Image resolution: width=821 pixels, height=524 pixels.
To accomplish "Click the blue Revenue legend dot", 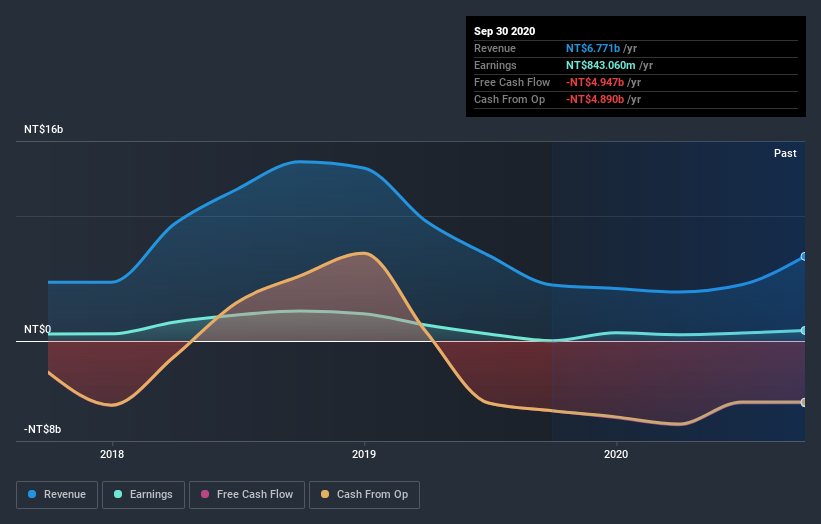I will 32,494.
